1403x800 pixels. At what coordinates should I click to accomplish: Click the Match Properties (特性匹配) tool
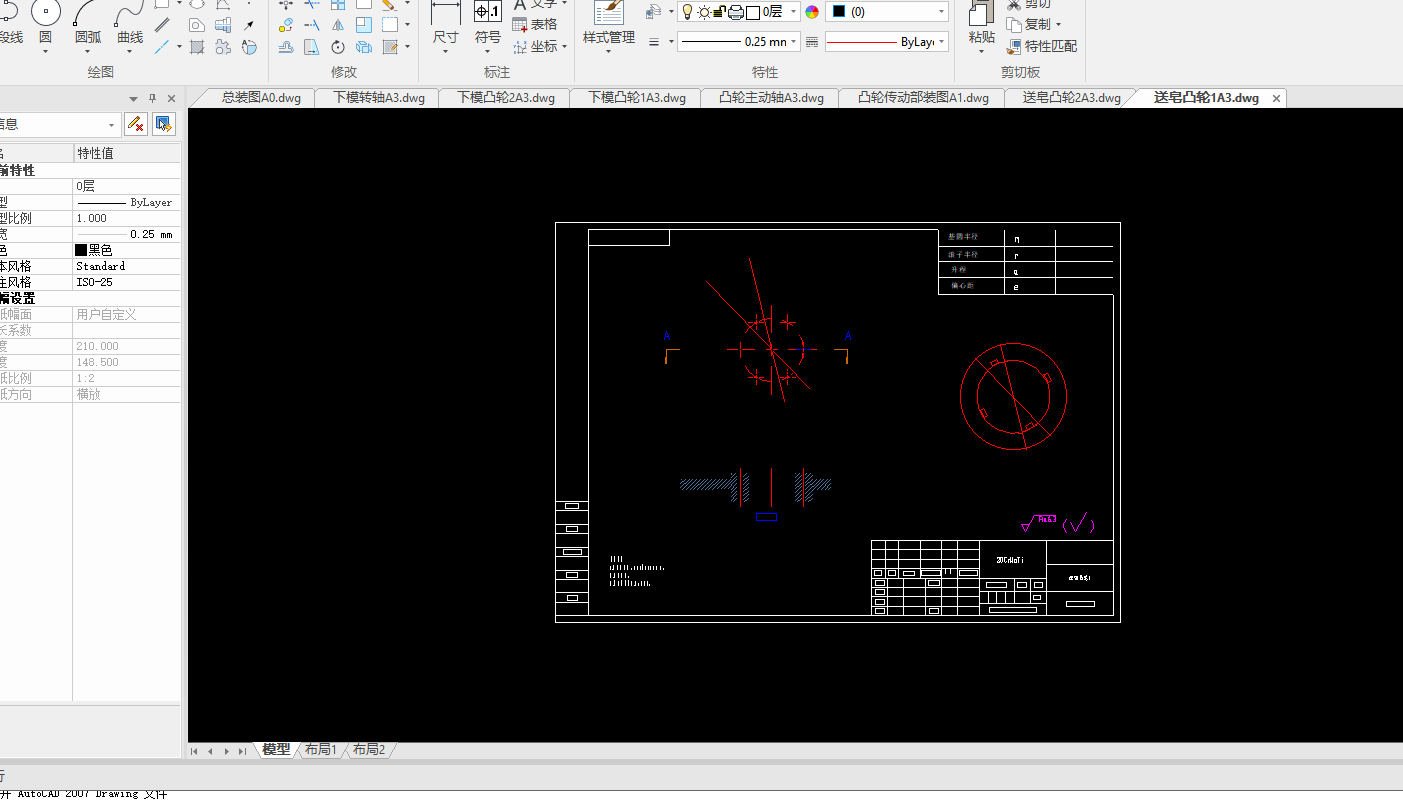point(1042,46)
